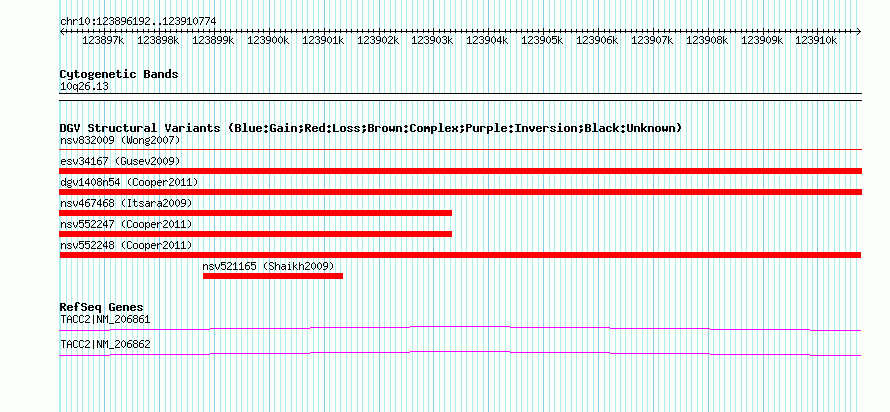Open the nsv521165 (Shaikh2009) label
The height and width of the screenshot is (412, 890).
point(268,266)
